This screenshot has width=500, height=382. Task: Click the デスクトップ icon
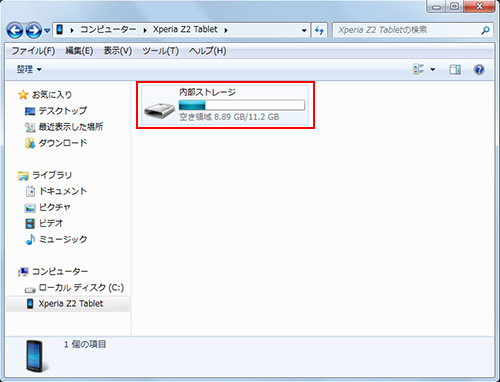click(30, 111)
